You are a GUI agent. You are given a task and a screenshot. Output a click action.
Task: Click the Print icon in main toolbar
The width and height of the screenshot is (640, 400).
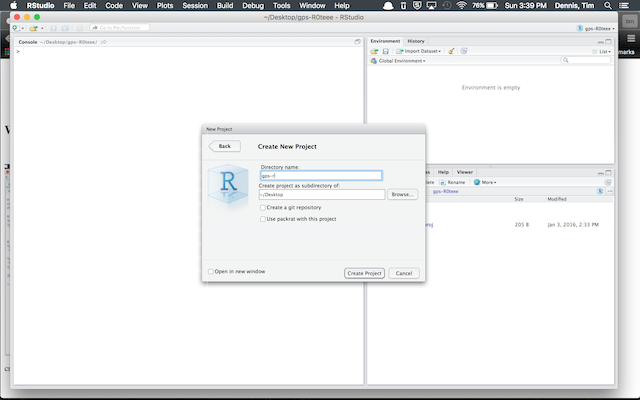tap(80, 28)
